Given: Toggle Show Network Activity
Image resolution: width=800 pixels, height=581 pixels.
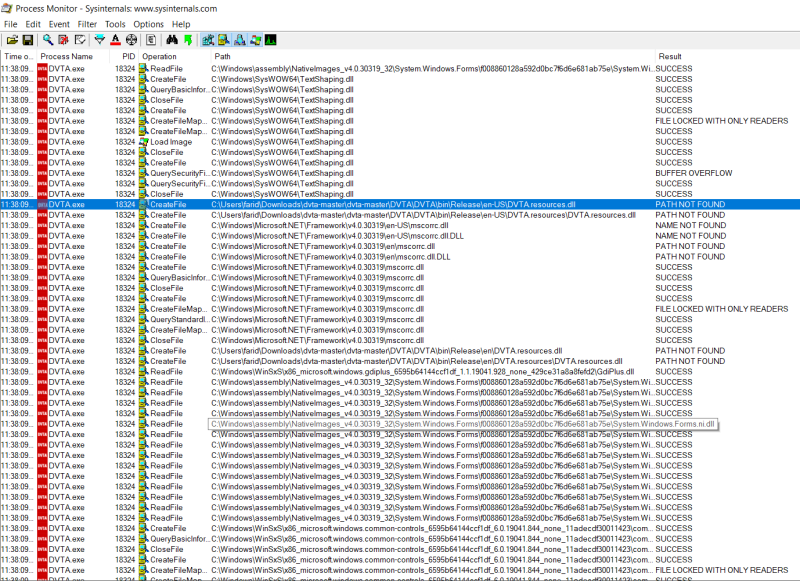Looking at the screenshot, I should (240, 40).
